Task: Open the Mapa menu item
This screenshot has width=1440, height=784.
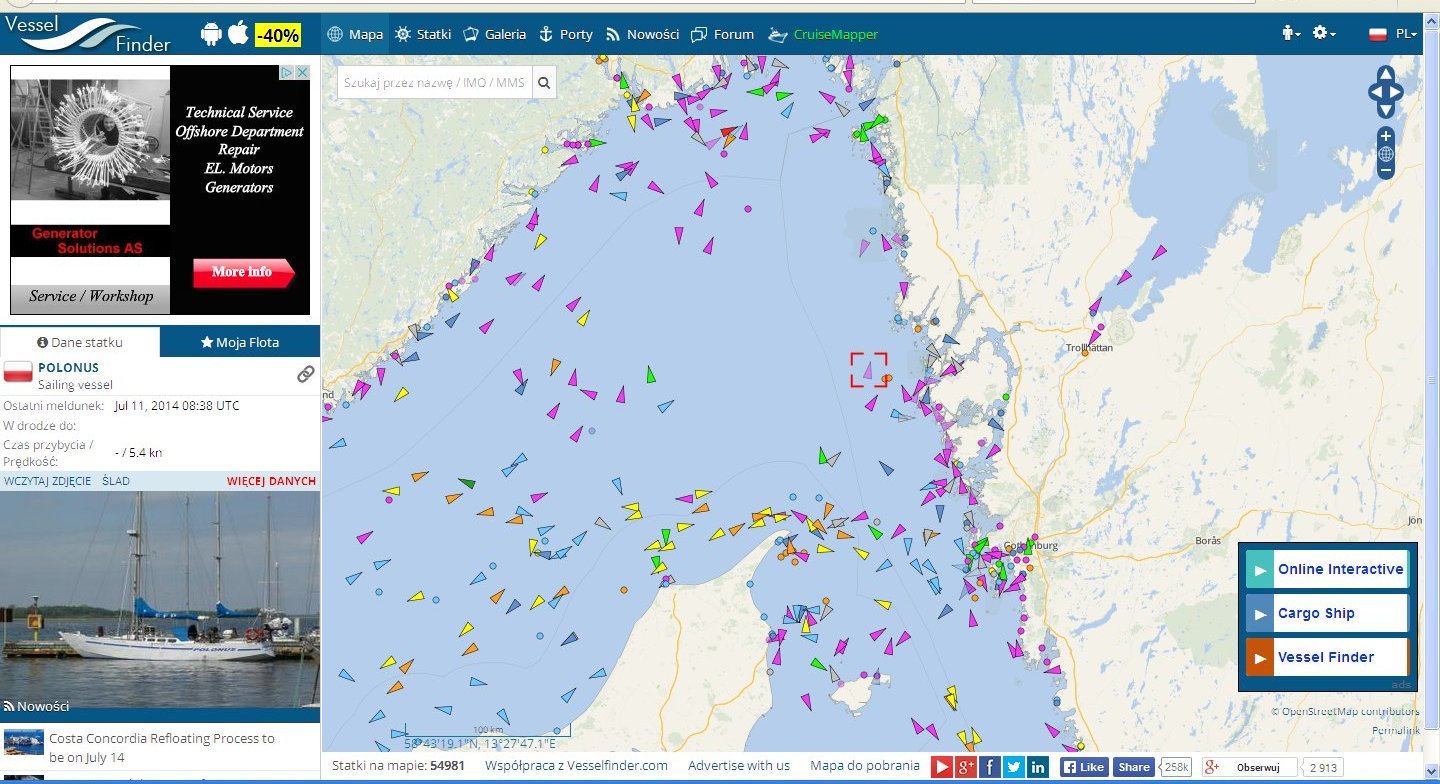Action: tap(355, 34)
